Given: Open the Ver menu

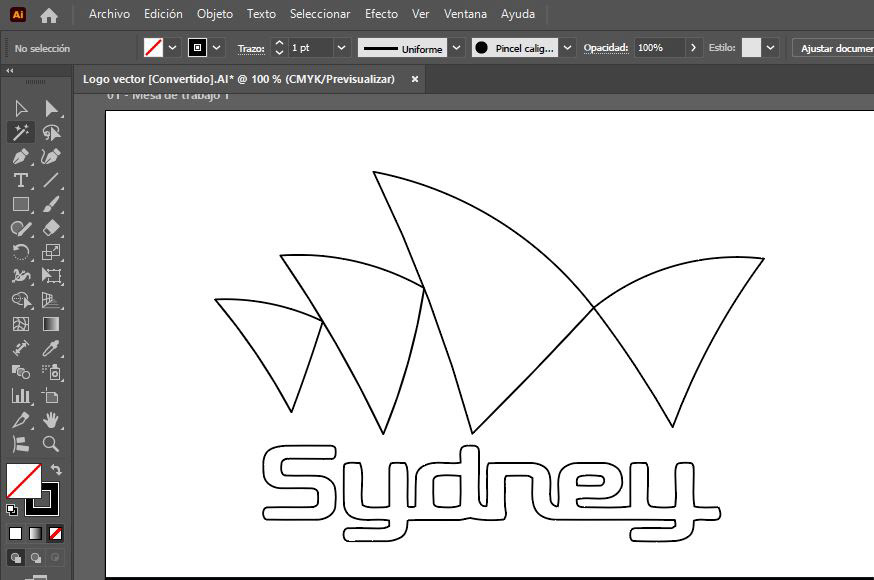Looking at the screenshot, I should click(x=420, y=14).
